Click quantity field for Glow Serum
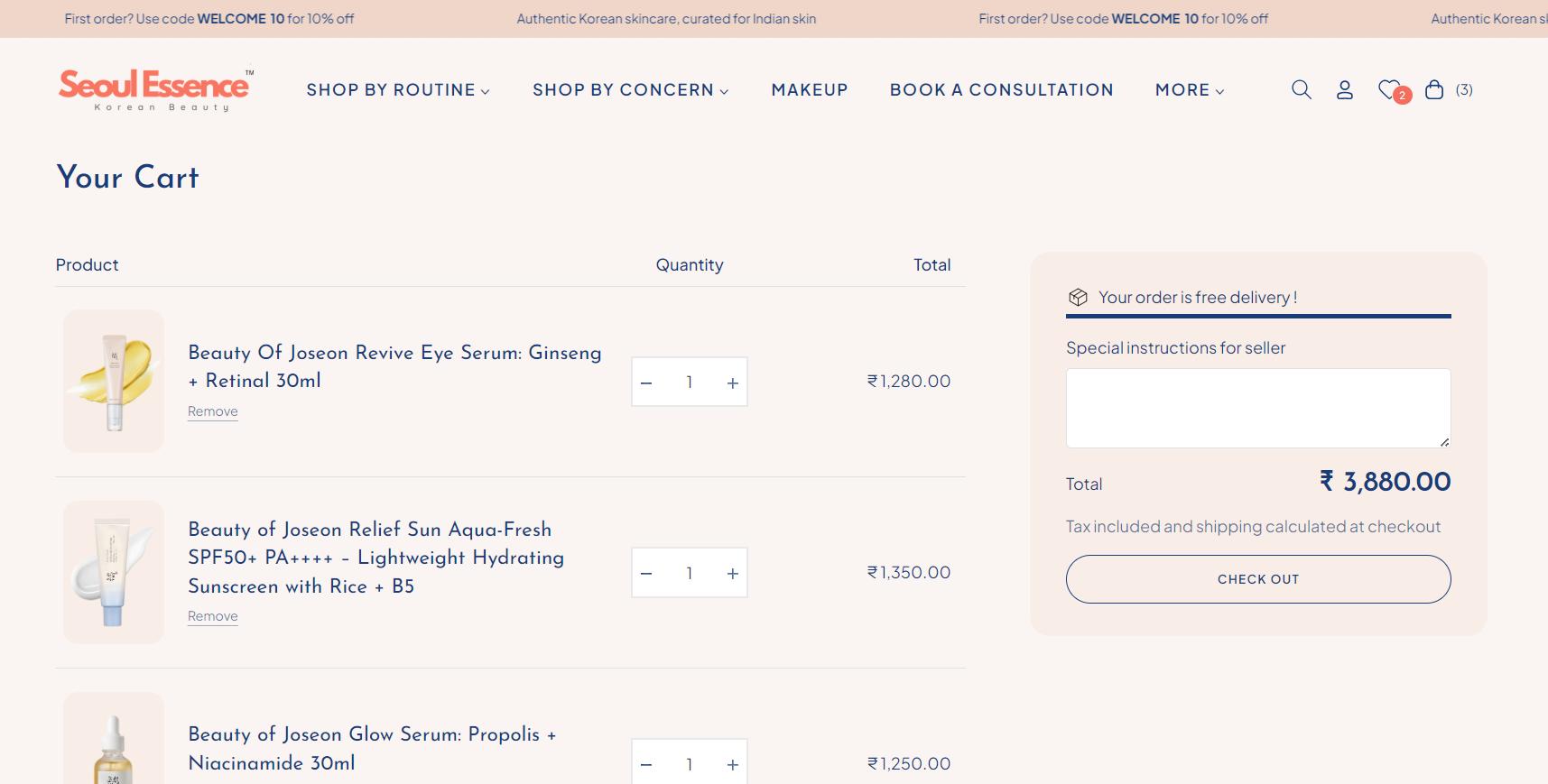Screen dimensions: 1548x784 (690, 764)
